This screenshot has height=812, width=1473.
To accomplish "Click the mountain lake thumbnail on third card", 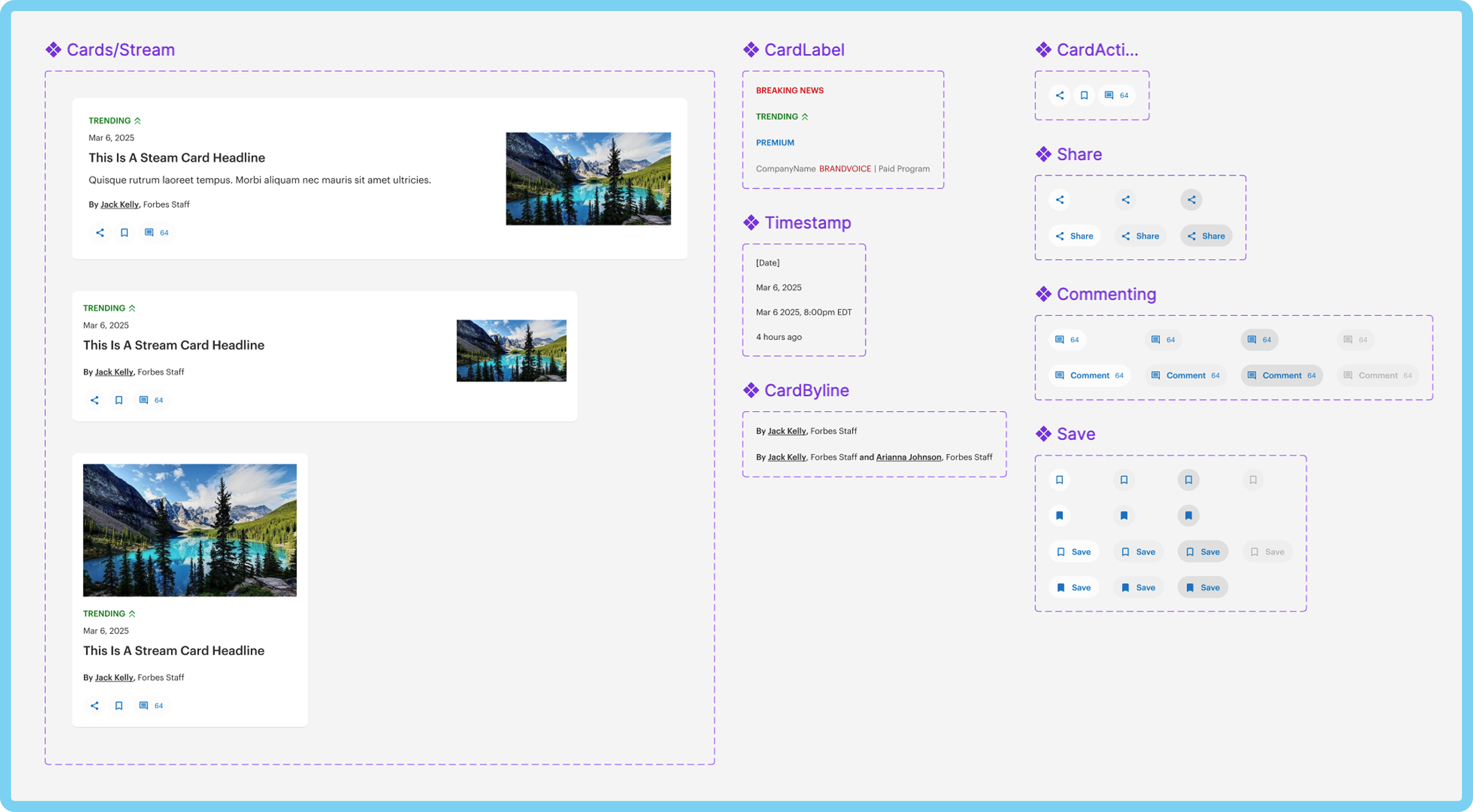I will tap(190, 530).
